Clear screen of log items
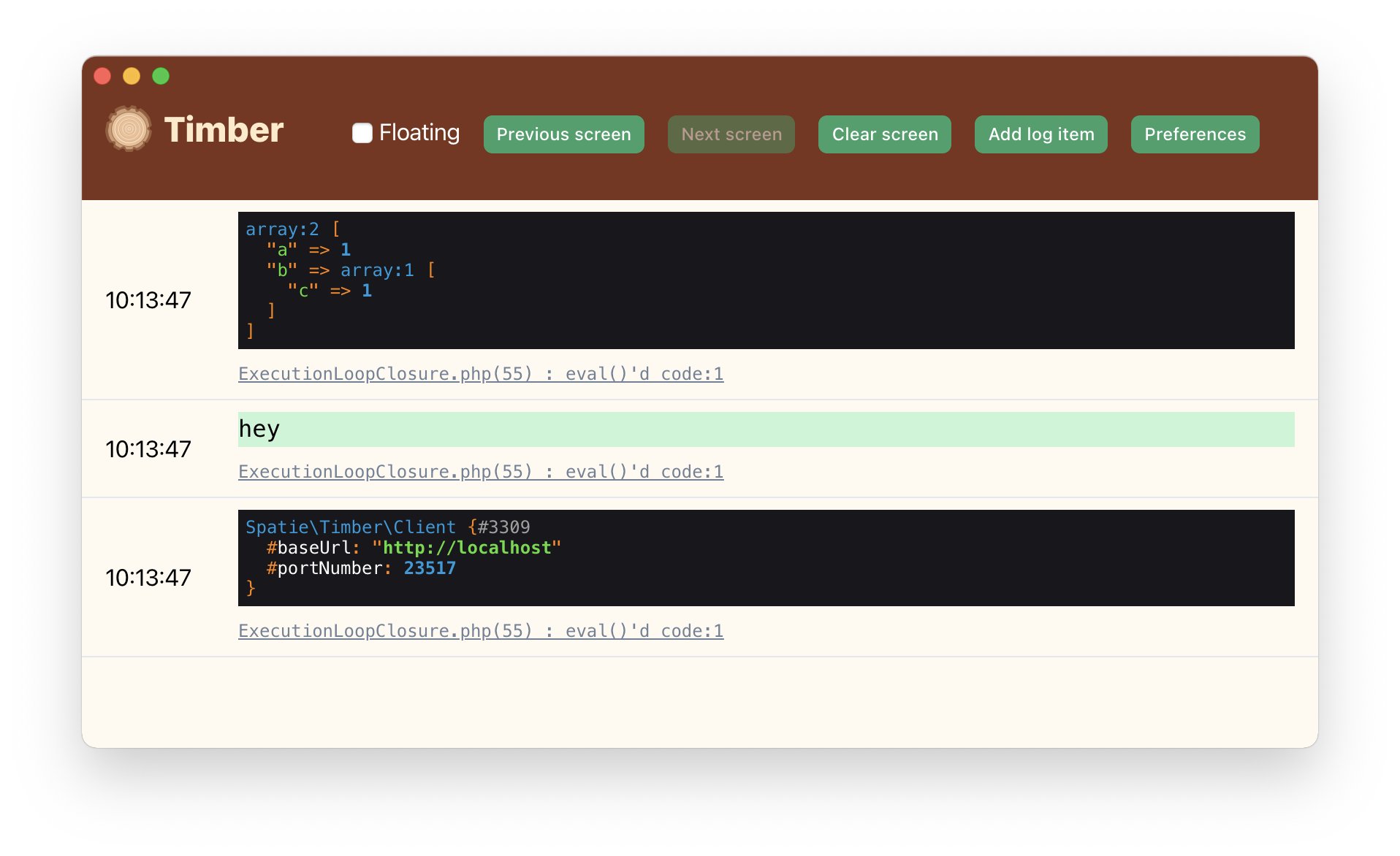 tap(885, 134)
